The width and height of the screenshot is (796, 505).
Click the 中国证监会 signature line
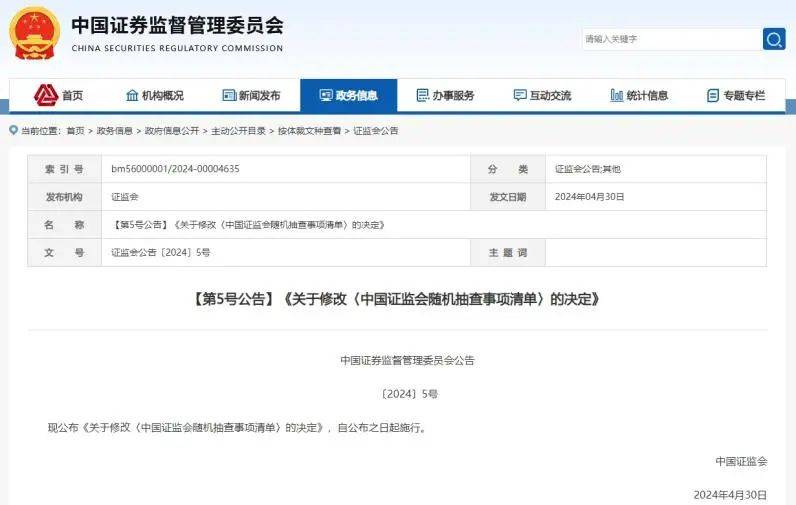[x=741, y=461]
